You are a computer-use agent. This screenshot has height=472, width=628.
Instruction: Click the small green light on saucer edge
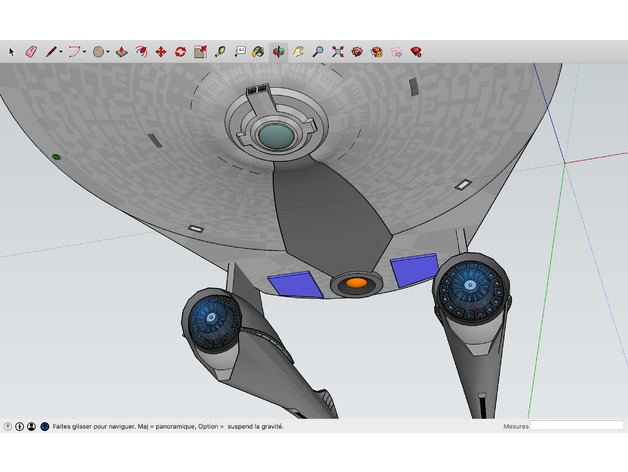click(x=56, y=157)
